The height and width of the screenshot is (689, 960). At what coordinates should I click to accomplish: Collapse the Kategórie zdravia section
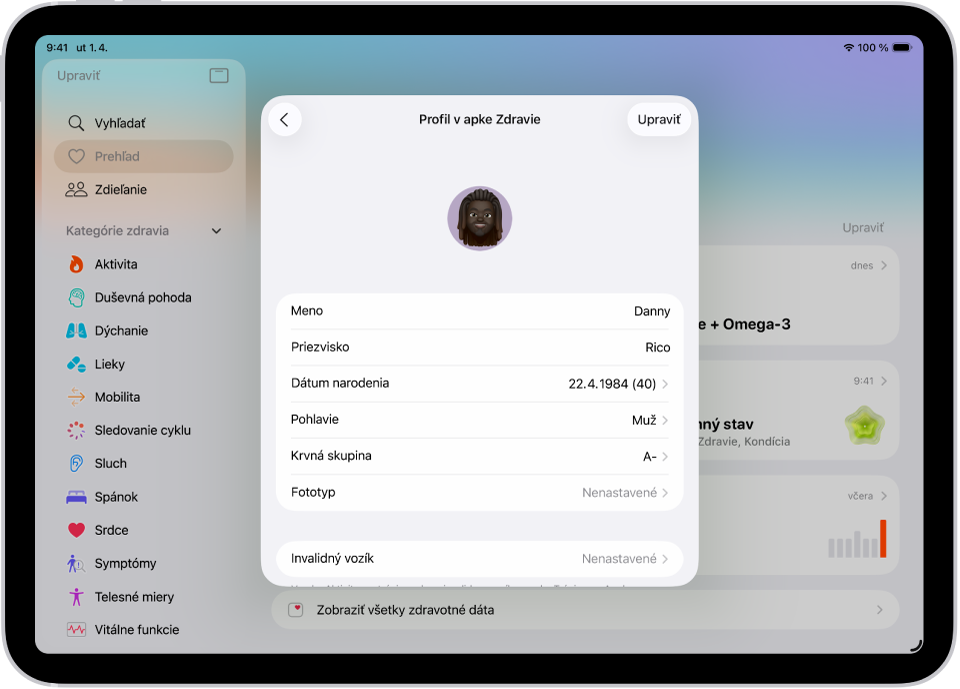pos(216,231)
